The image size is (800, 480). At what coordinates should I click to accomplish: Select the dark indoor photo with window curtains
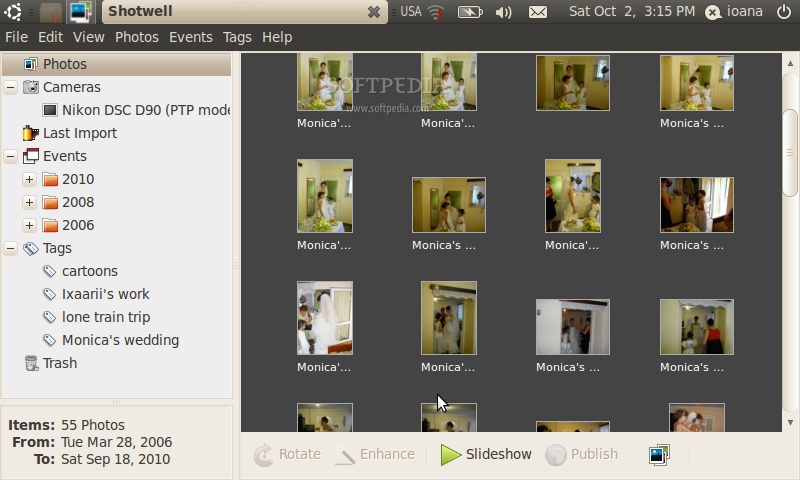click(696, 205)
